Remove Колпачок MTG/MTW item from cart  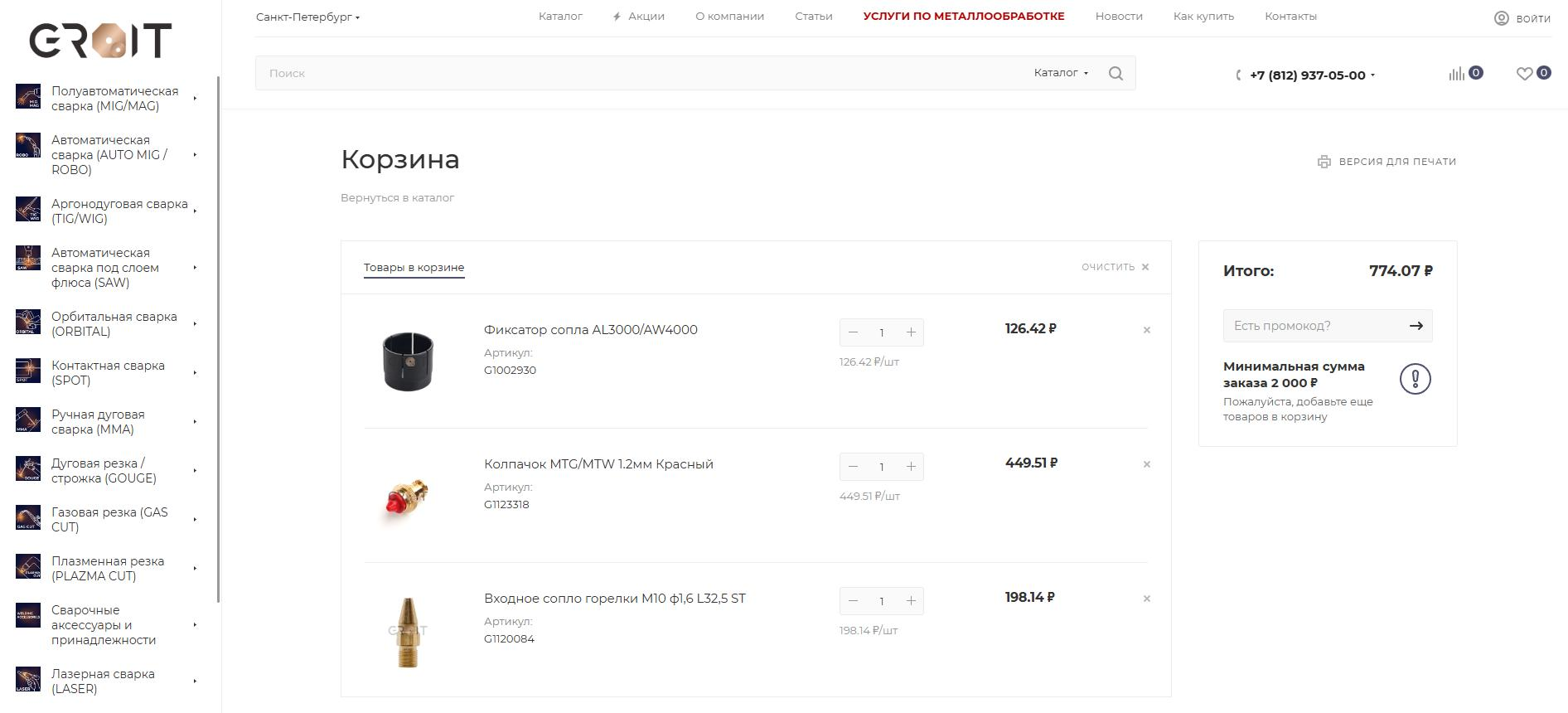click(x=1147, y=464)
